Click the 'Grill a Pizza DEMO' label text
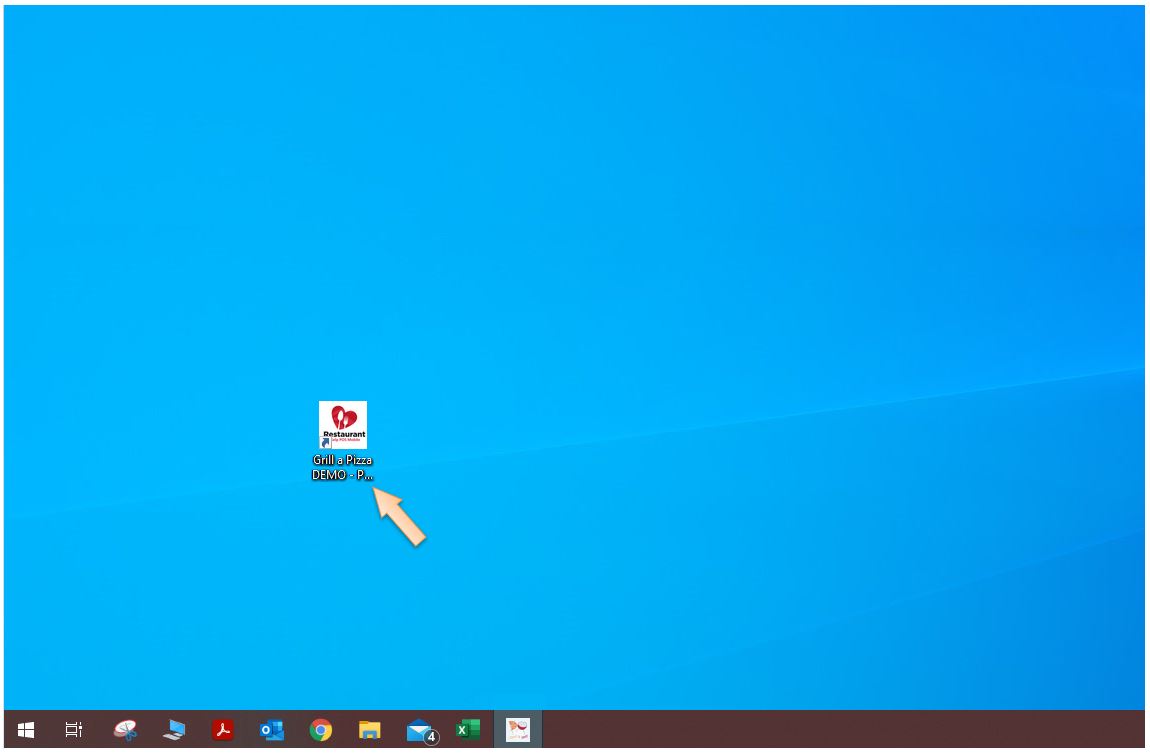This screenshot has height=754, width=1150. coord(343,467)
